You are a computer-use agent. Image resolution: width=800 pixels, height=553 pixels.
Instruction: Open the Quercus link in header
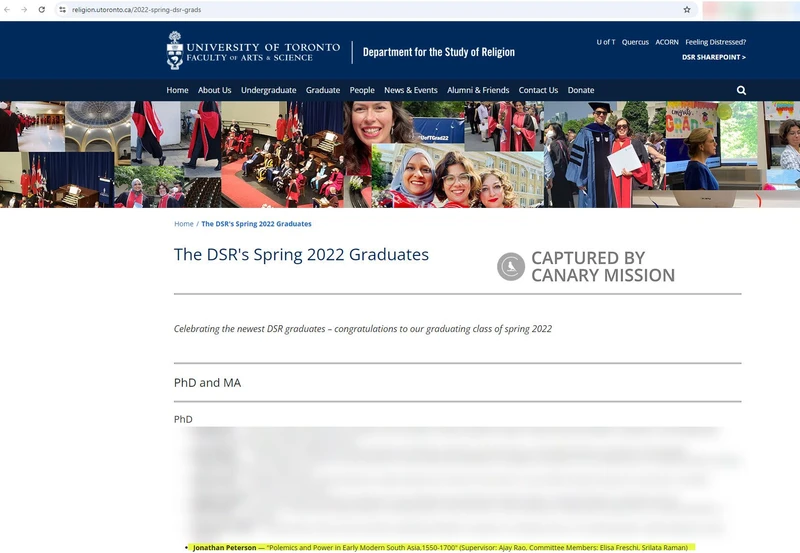click(x=635, y=42)
